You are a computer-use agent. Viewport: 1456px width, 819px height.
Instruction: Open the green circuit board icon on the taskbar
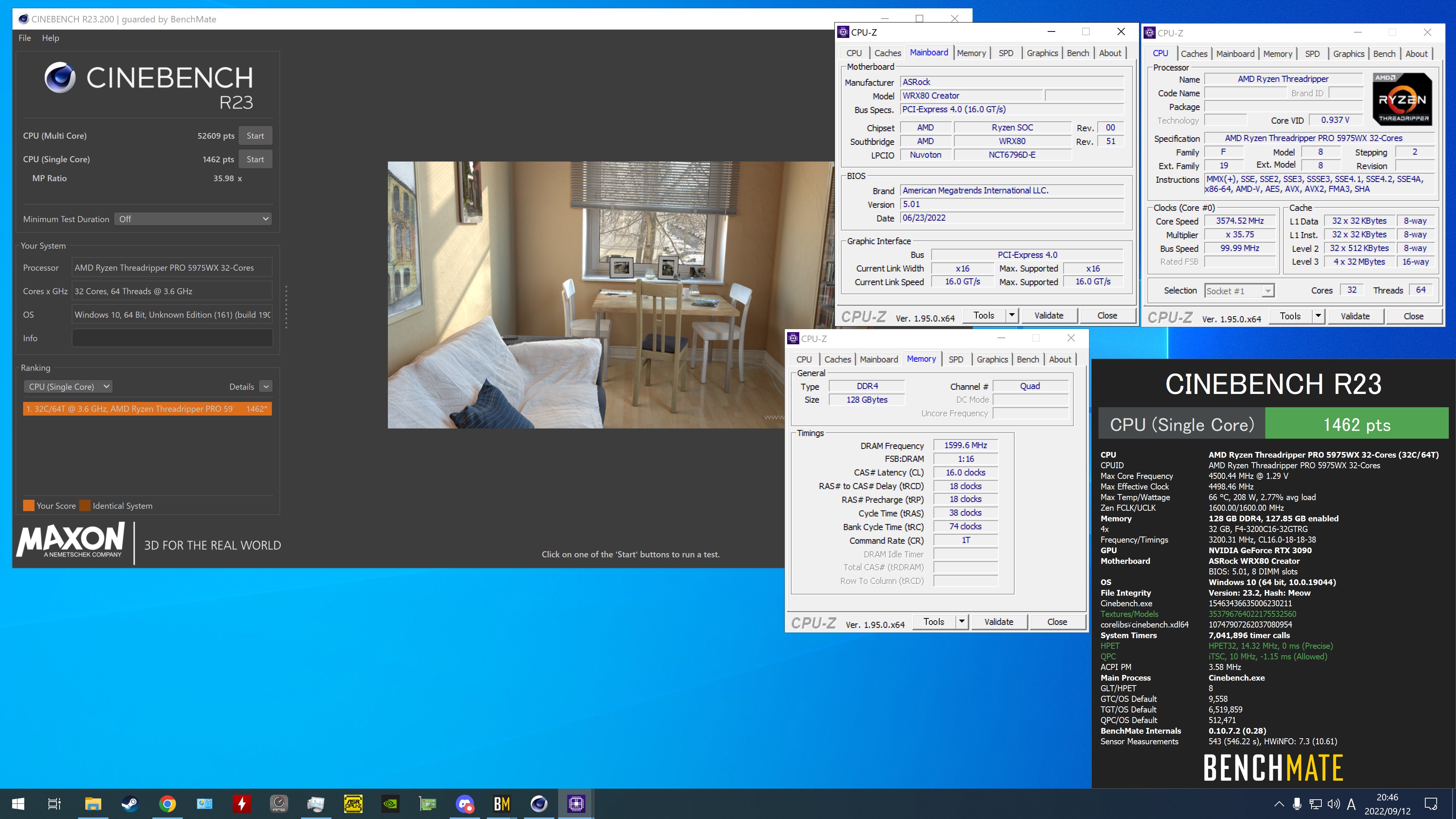(x=428, y=803)
